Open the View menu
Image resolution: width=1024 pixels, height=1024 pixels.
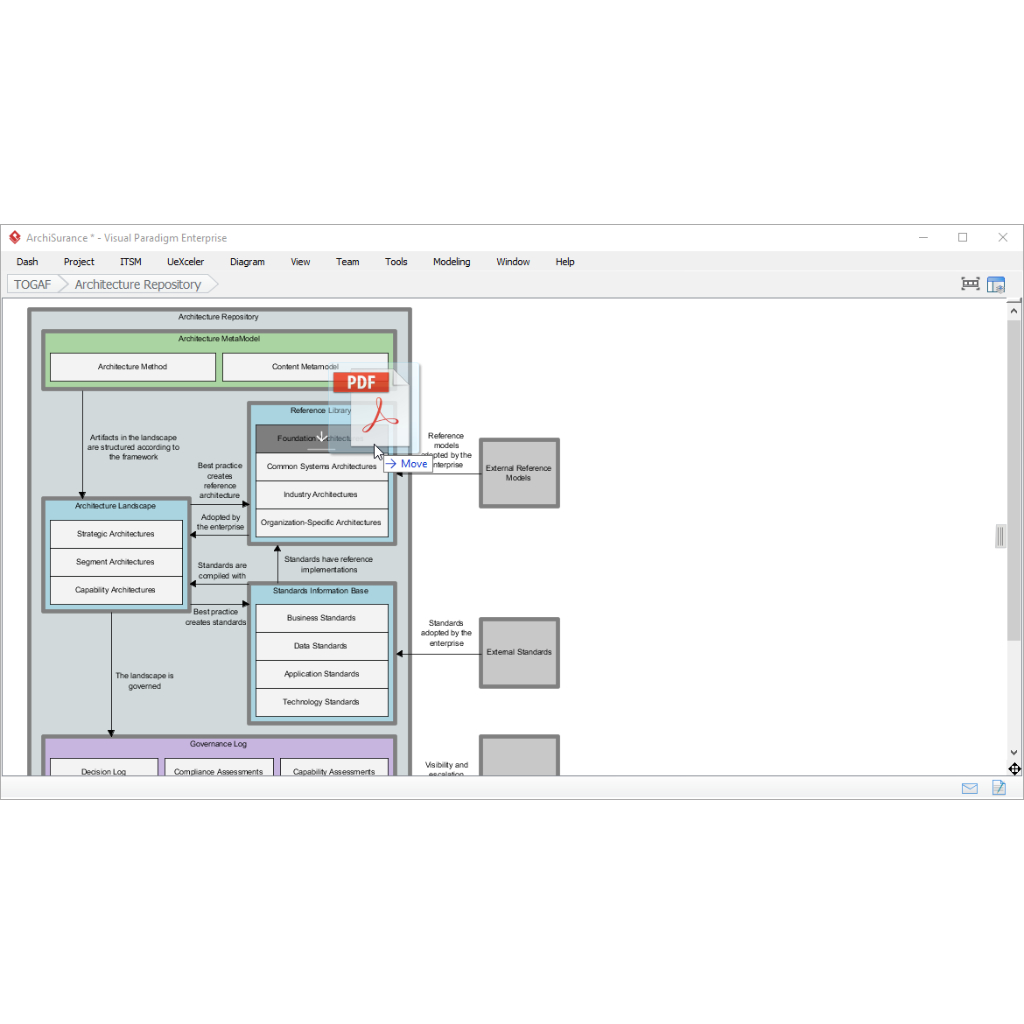click(x=300, y=262)
